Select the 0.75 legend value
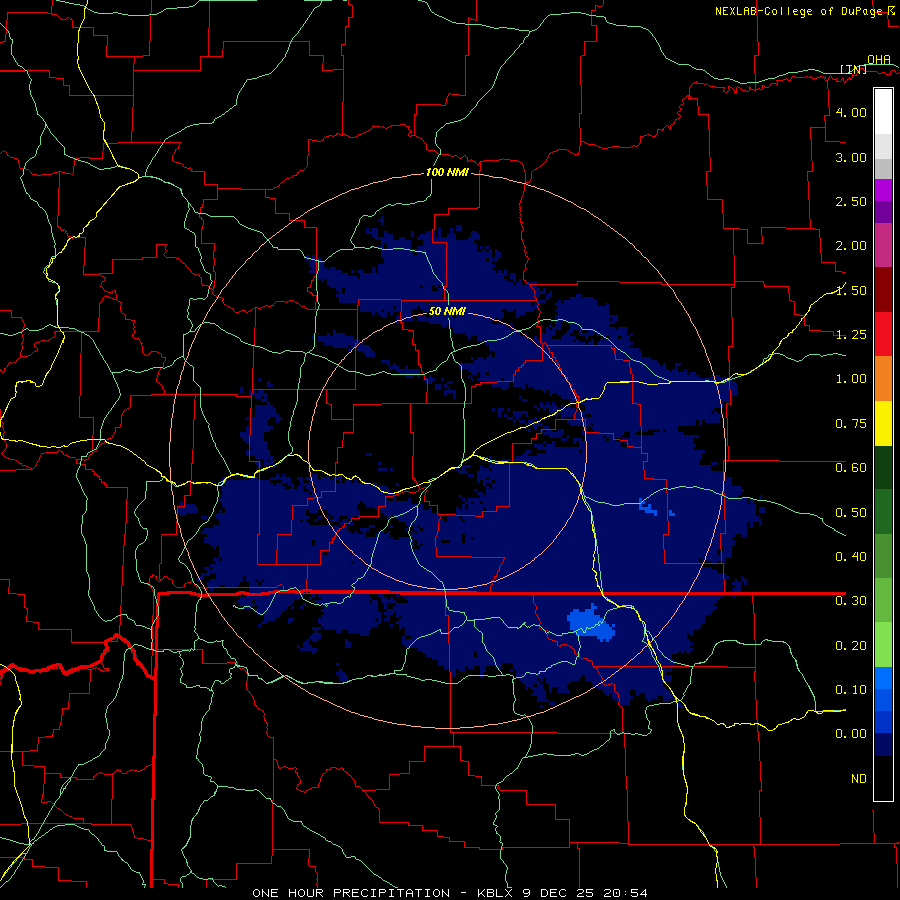The width and height of the screenshot is (900, 900). [x=851, y=424]
